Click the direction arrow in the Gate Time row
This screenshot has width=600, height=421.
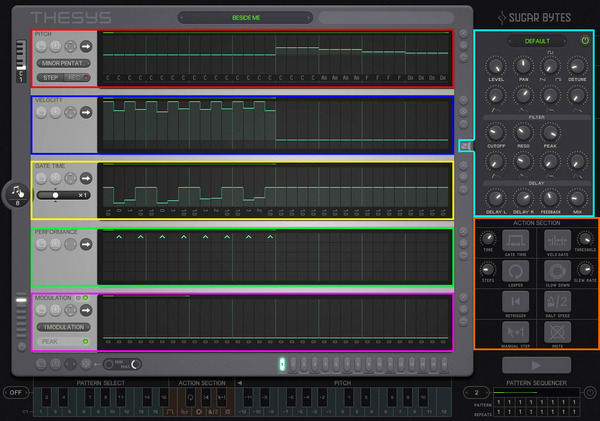click(x=86, y=178)
